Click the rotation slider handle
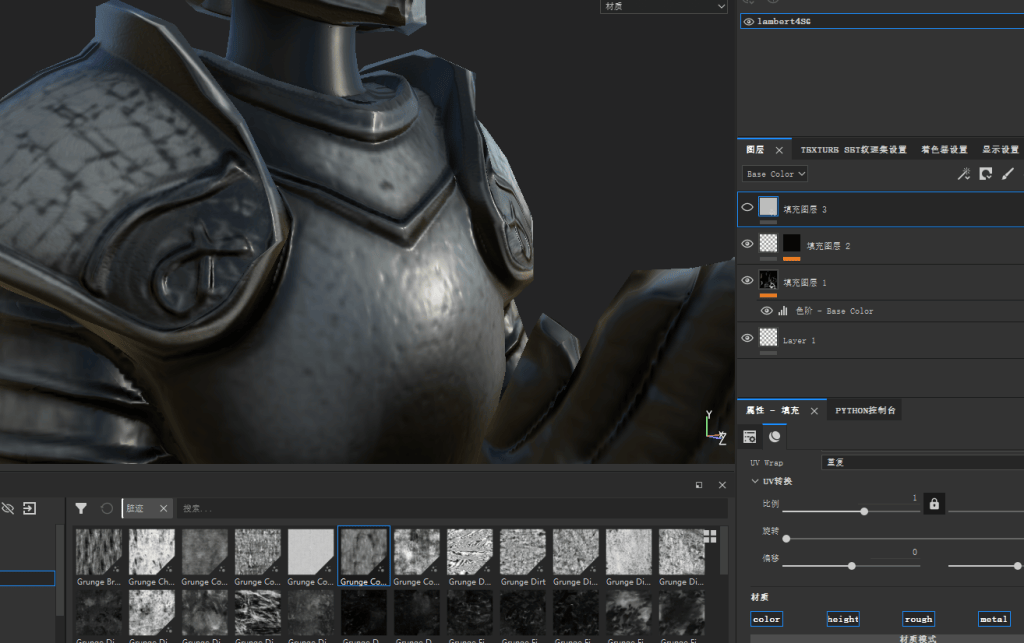Viewport: 1024px width, 643px height. (786, 539)
